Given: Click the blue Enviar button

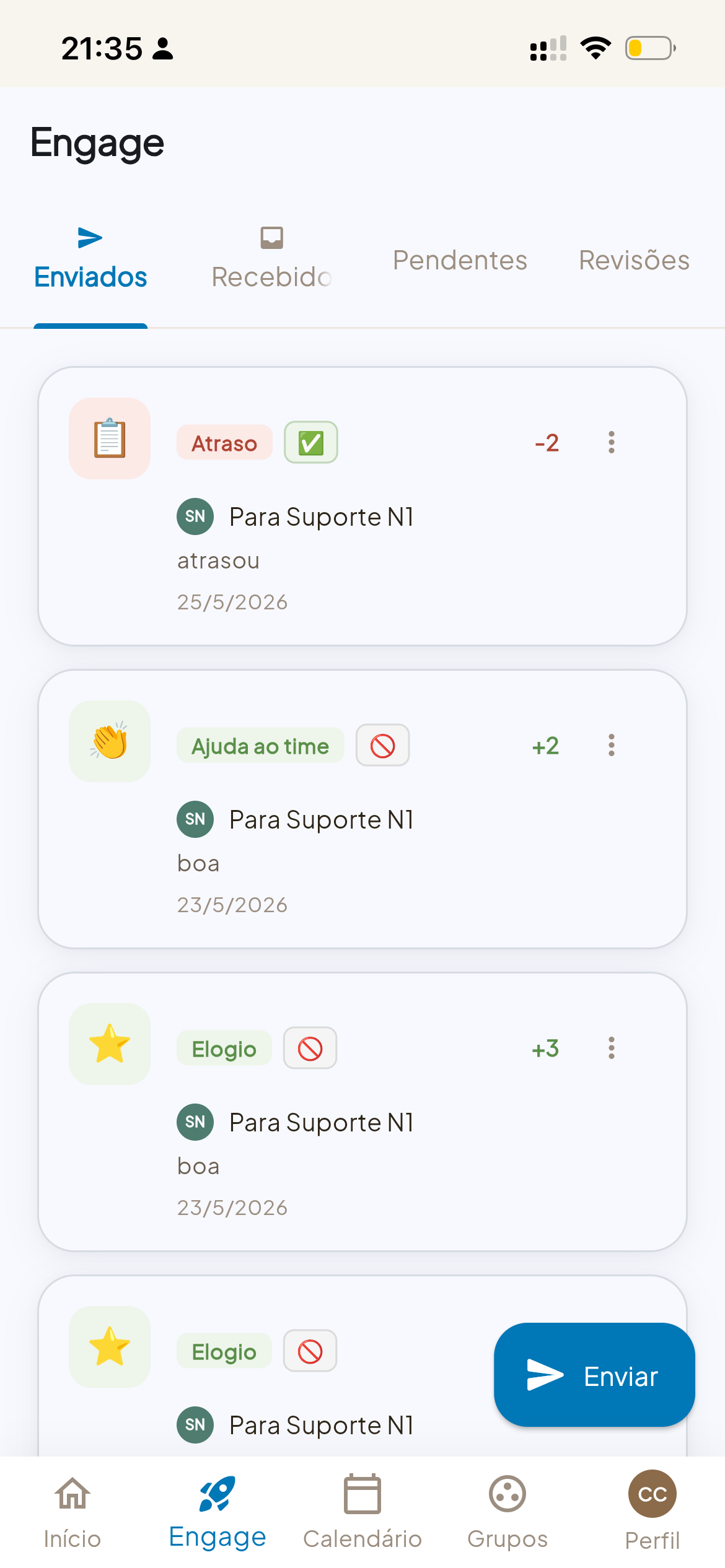Looking at the screenshot, I should click(594, 1375).
